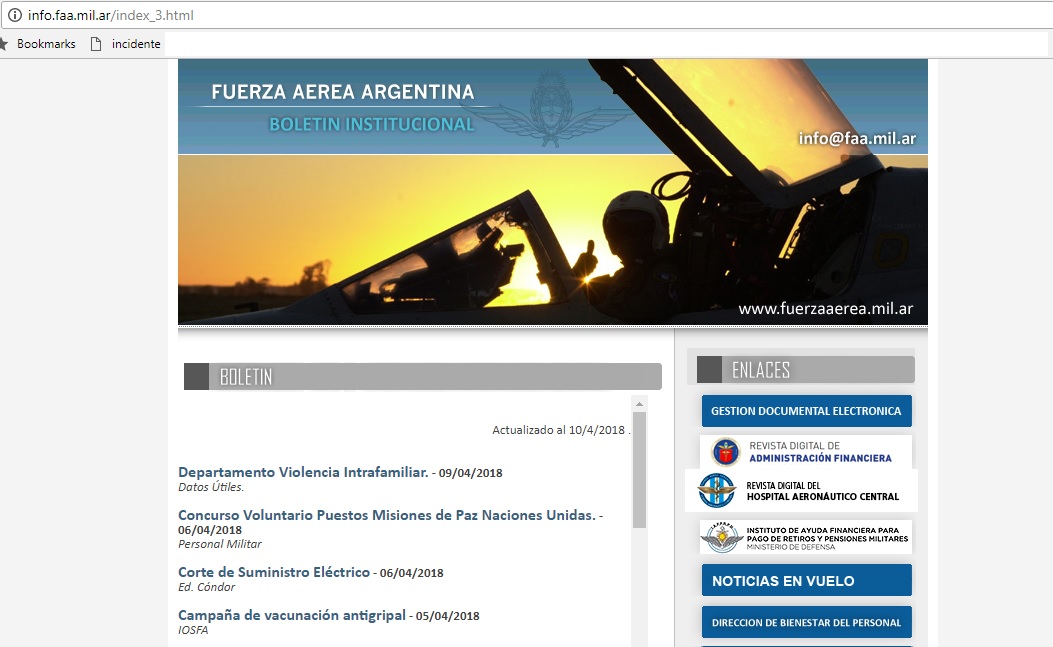The width and height of the screenshot is (1053, 647).
Task: Click Gestion Documental Electronica button
Action: 807,411
